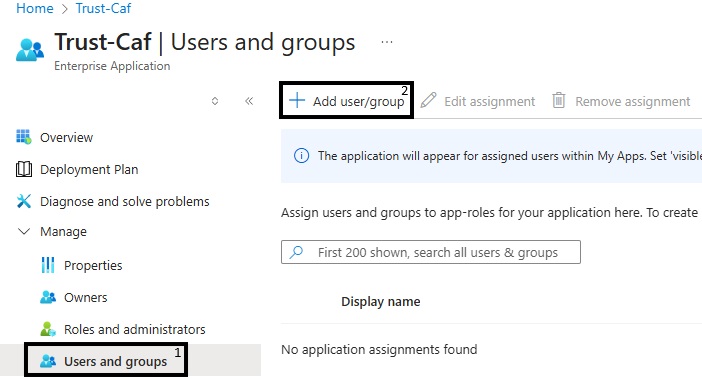Screen dimensions: 702x379
Task: Go to the Home breadcrumb link
Action: (x=34, y=8)
